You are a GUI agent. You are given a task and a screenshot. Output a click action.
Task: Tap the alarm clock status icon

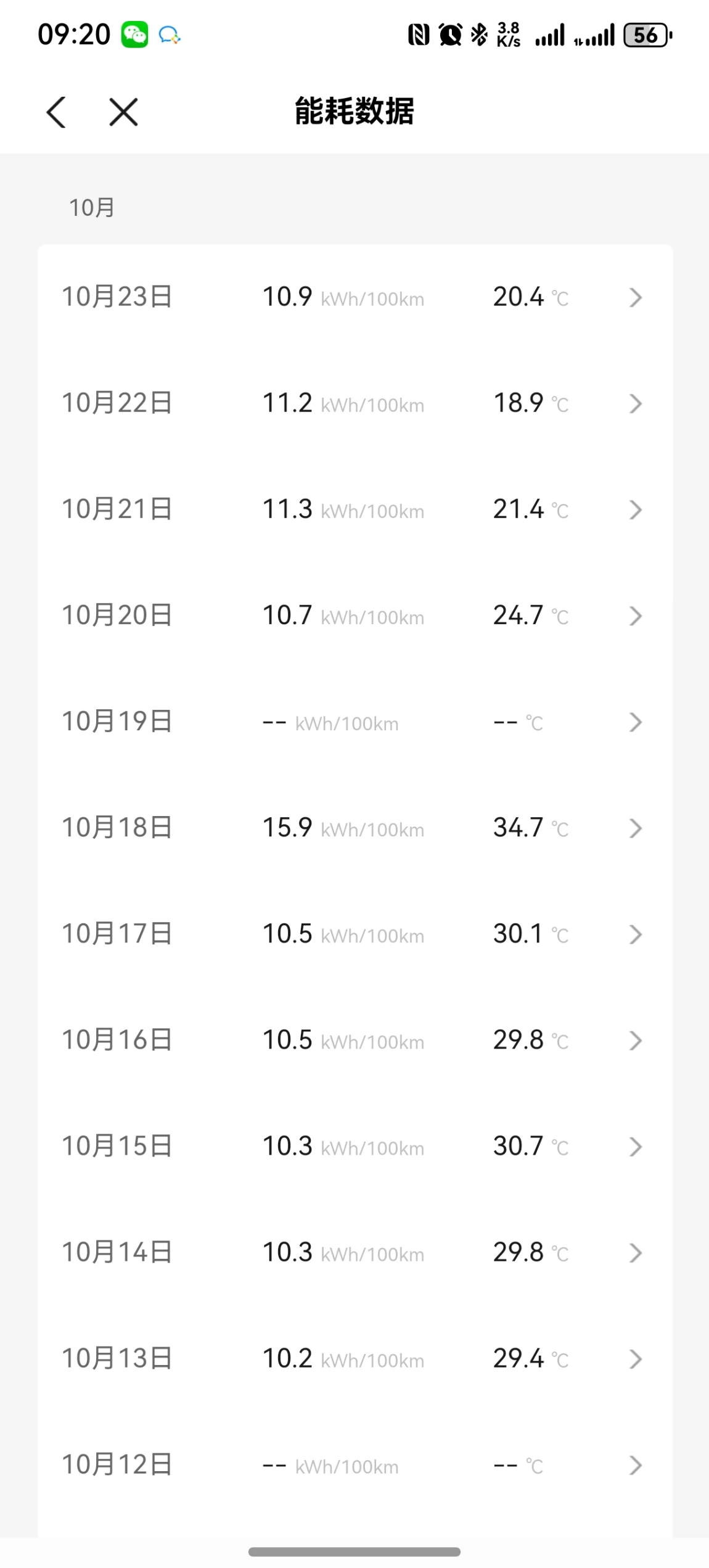[x=450, y=35]
